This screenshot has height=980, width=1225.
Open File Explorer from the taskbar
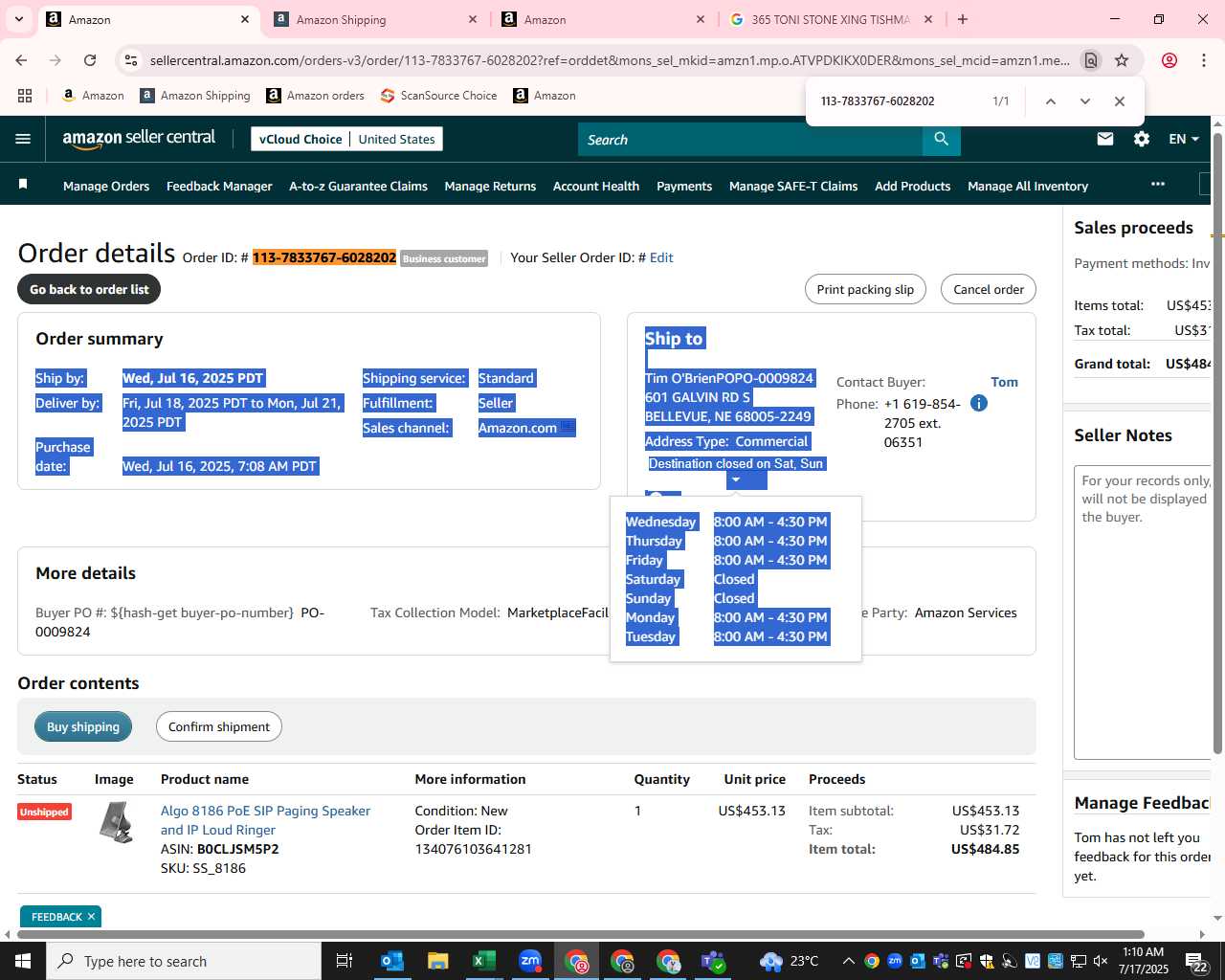[438, 961]
